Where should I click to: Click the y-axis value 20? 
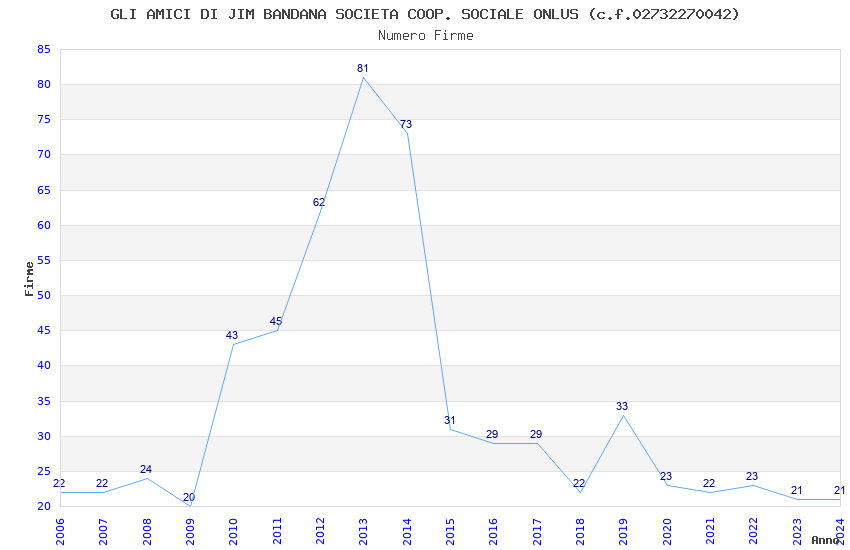(44, 506)
